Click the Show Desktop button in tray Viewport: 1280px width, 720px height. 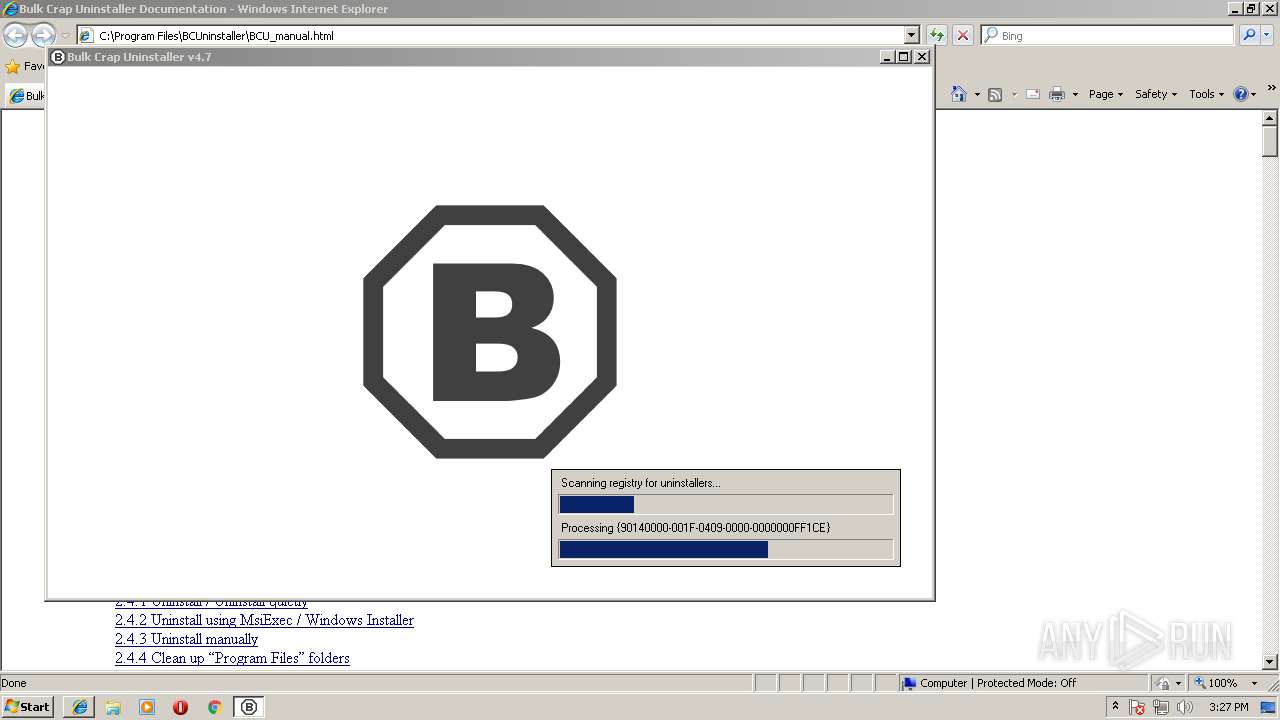pos(1269,707)
